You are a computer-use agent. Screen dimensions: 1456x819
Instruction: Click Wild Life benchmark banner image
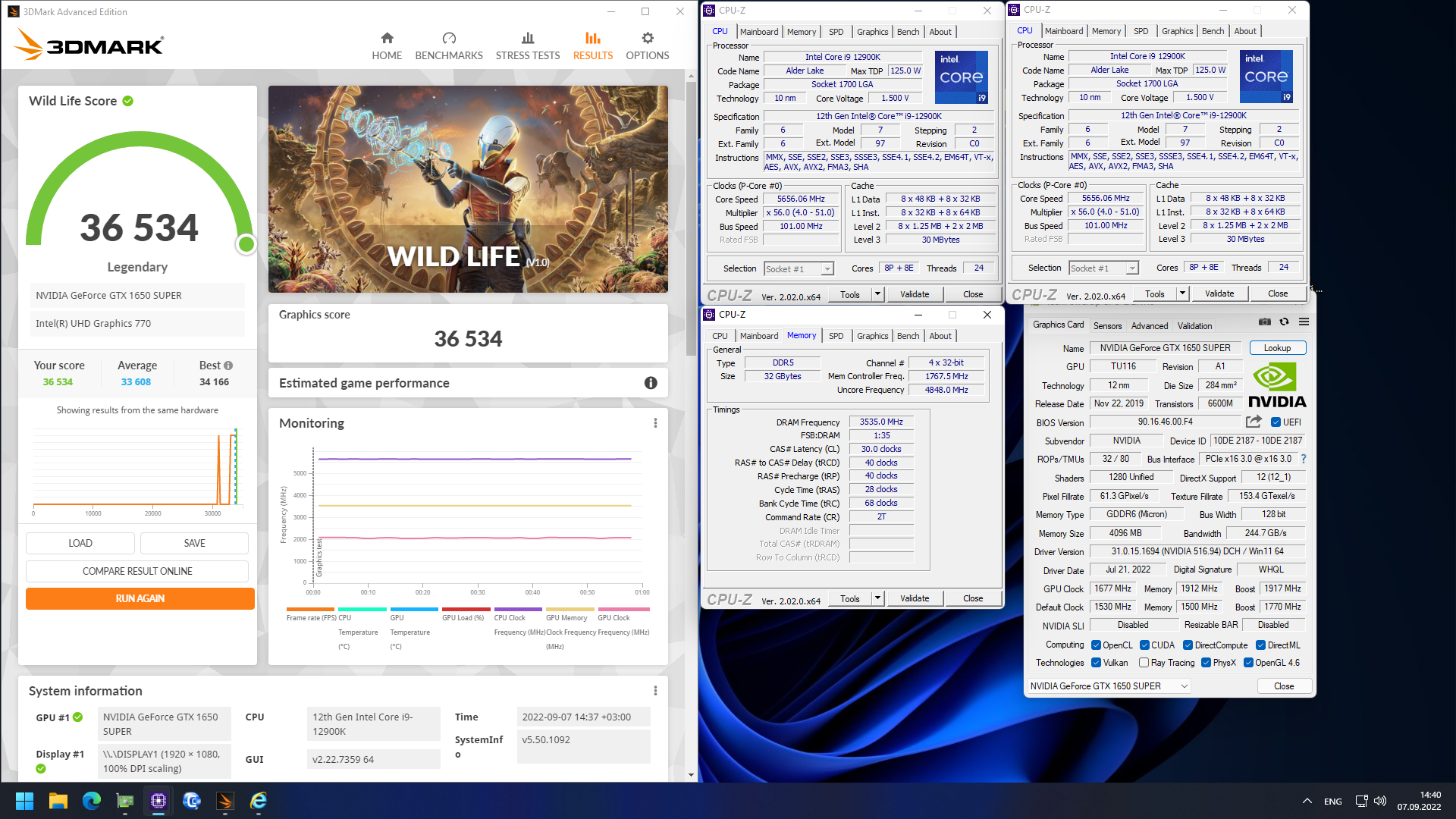tap(468, 189)
